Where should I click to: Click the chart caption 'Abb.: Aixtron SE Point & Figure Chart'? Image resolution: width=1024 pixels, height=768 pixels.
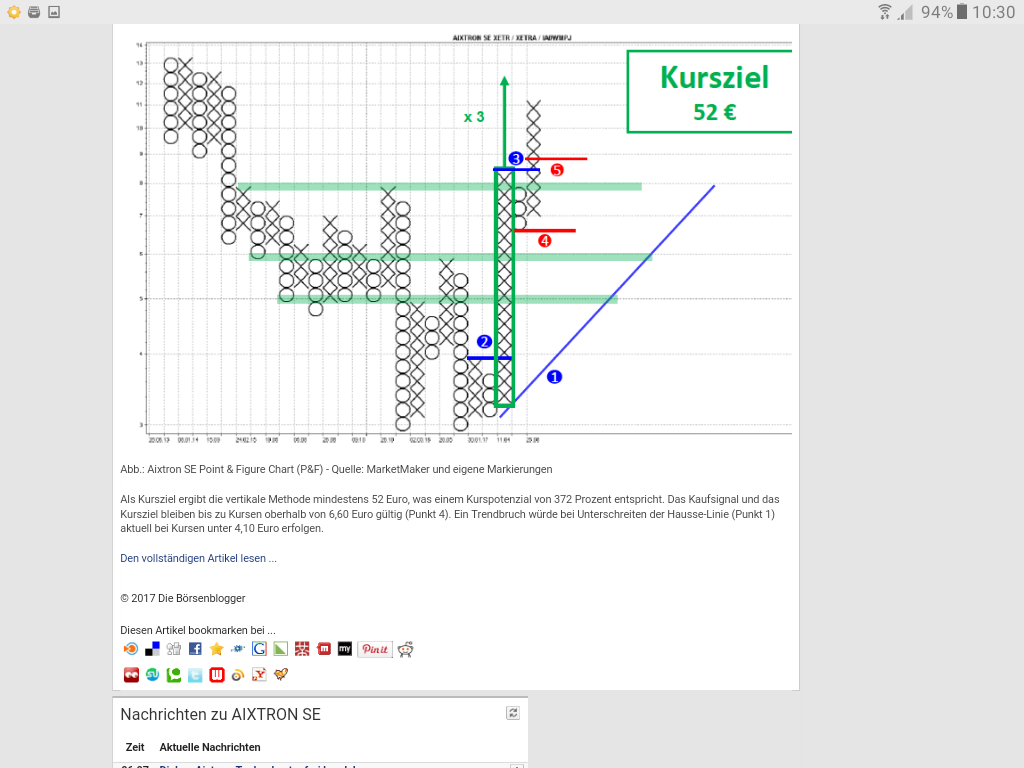coord(336,470)
